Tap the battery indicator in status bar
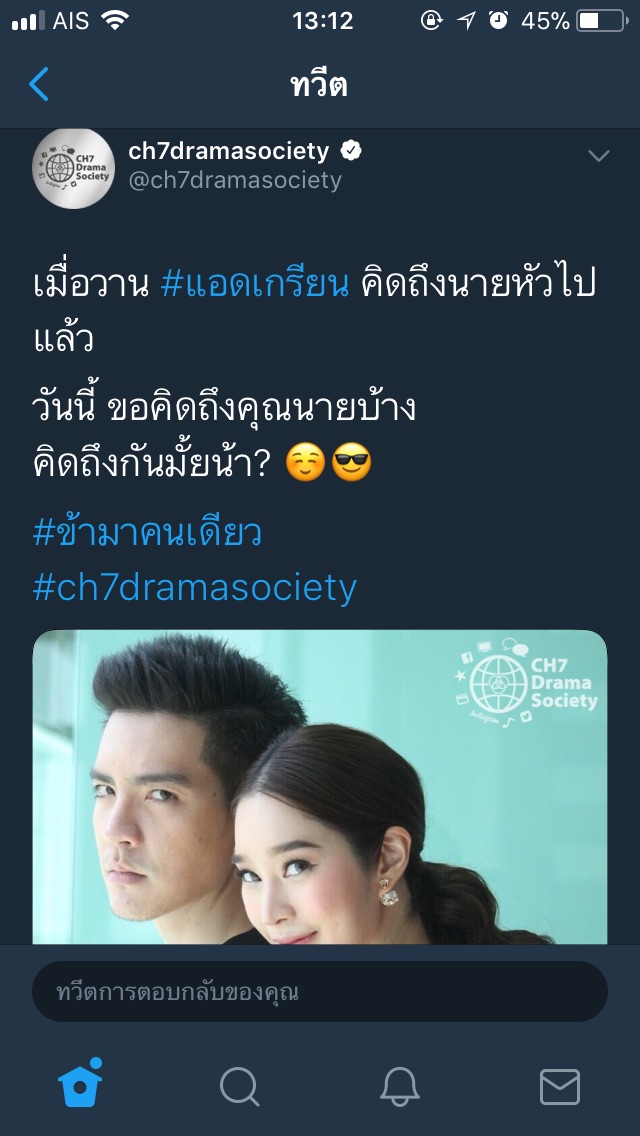640x1136 pixels. click(602, 21)
